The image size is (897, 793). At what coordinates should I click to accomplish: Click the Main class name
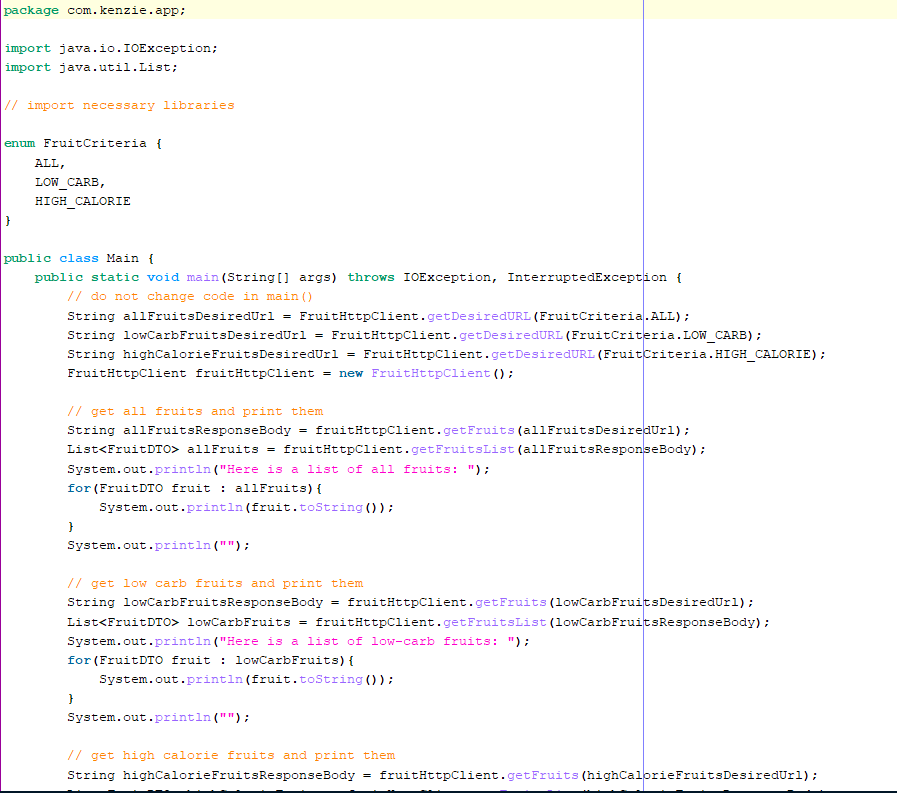[120, 257]
